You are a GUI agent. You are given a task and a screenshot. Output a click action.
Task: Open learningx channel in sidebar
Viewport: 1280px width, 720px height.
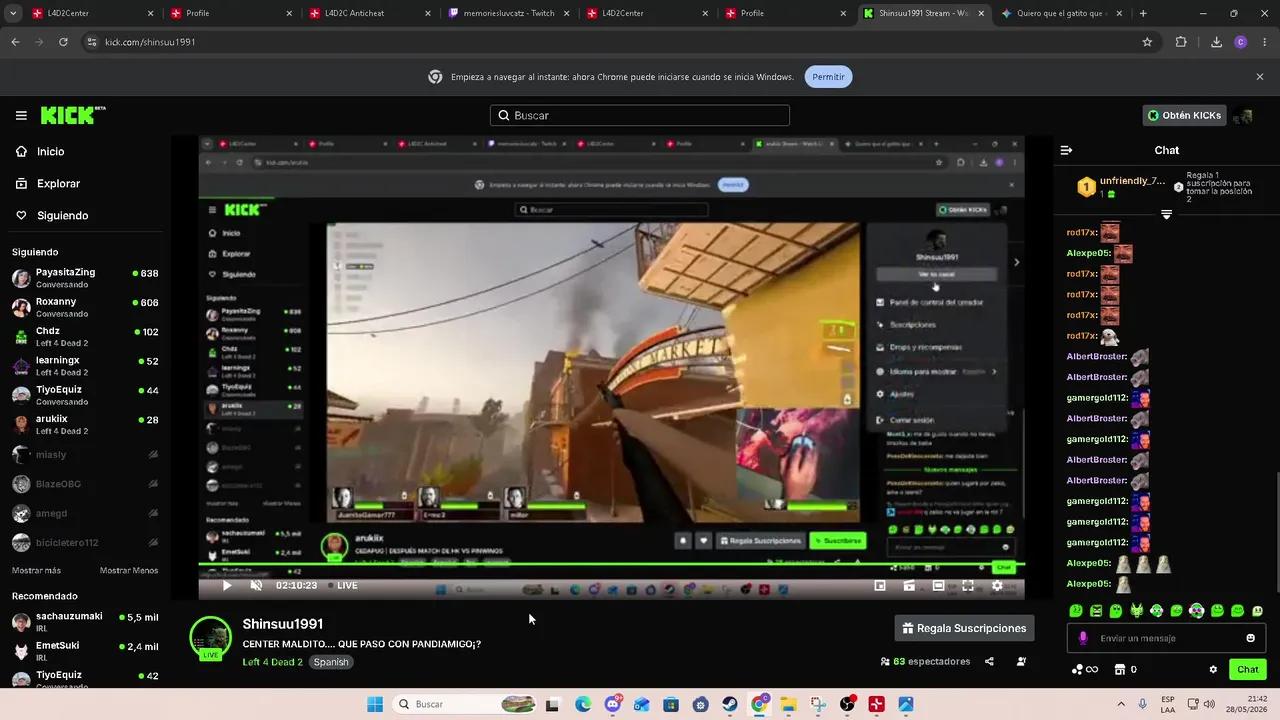[x=85, y=365]
